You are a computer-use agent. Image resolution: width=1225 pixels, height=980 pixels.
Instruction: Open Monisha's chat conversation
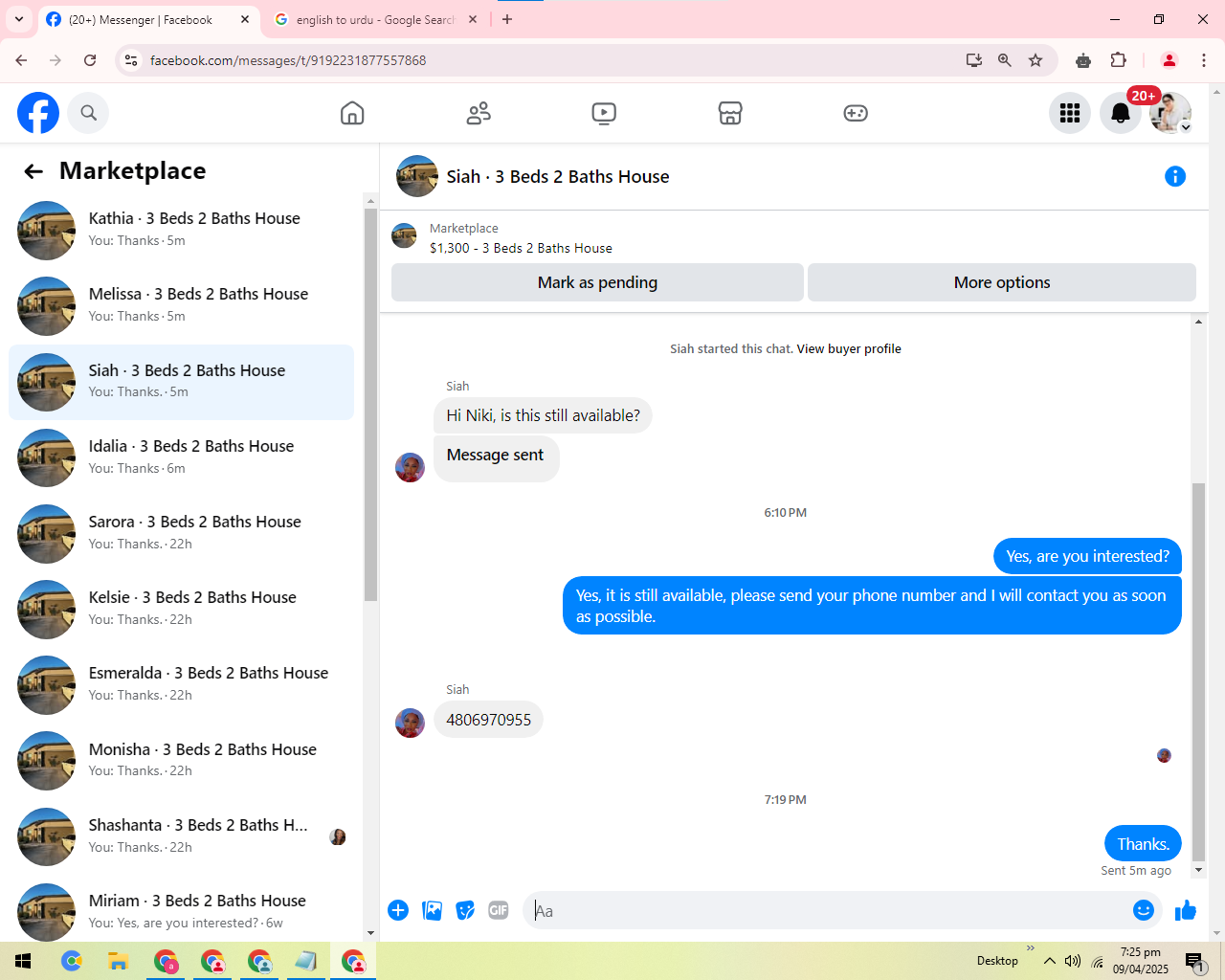tap(182, 761)
